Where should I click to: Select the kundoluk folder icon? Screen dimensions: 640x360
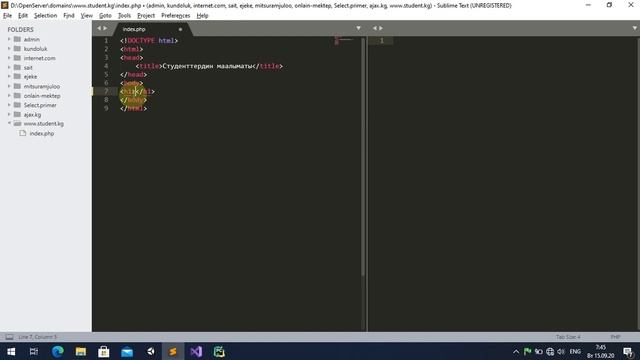pyautogui.click(x=17, y=49)
